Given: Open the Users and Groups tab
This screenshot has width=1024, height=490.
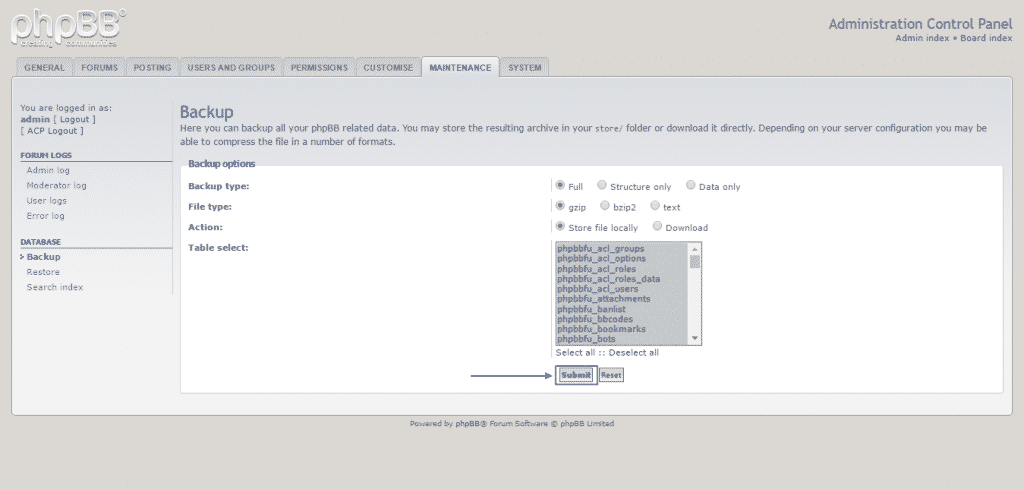Looking at the screenshot, I should tap(230, 68).
